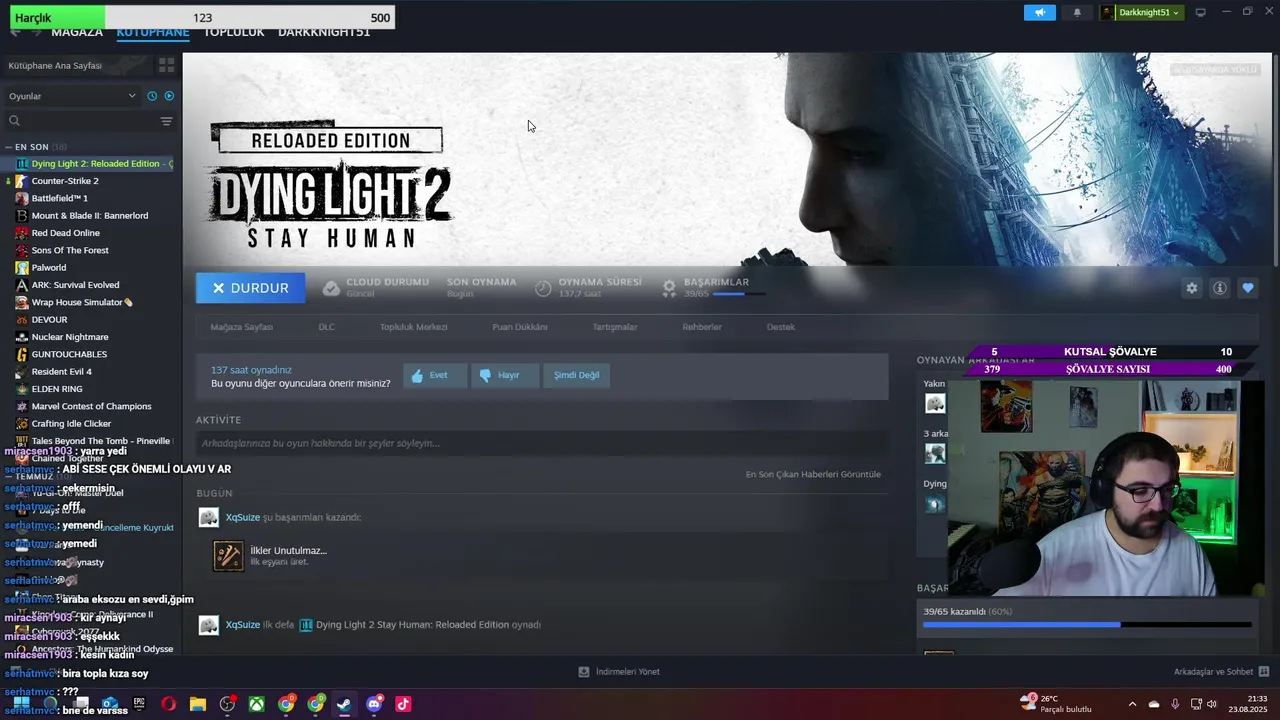1280x720 pixels.
Task: Click the blue announcements megaphone icon
Action: pos(1039,12)
